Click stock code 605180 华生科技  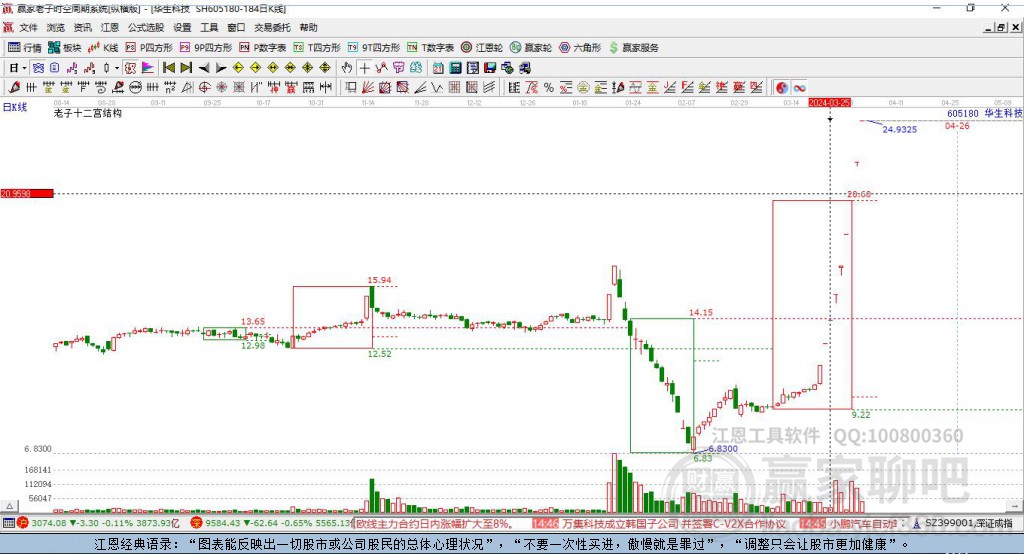[x=985, y=113]
